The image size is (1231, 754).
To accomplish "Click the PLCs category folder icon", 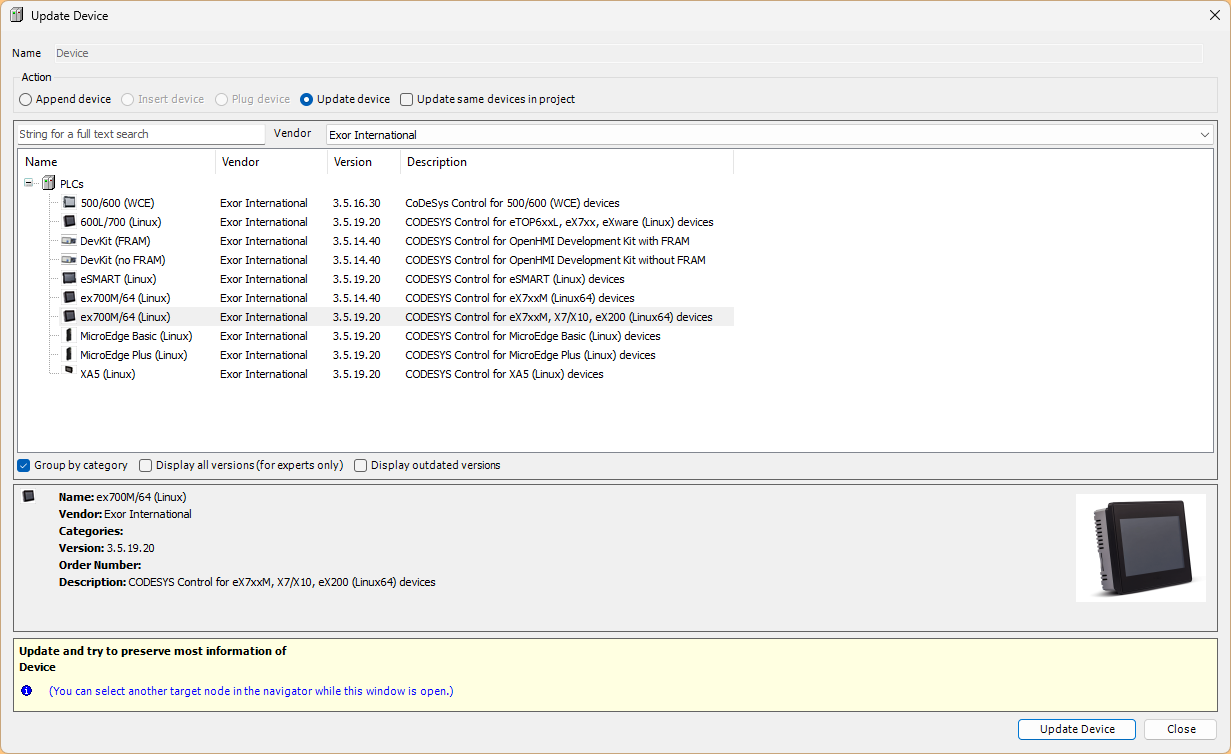I will 48,184.
